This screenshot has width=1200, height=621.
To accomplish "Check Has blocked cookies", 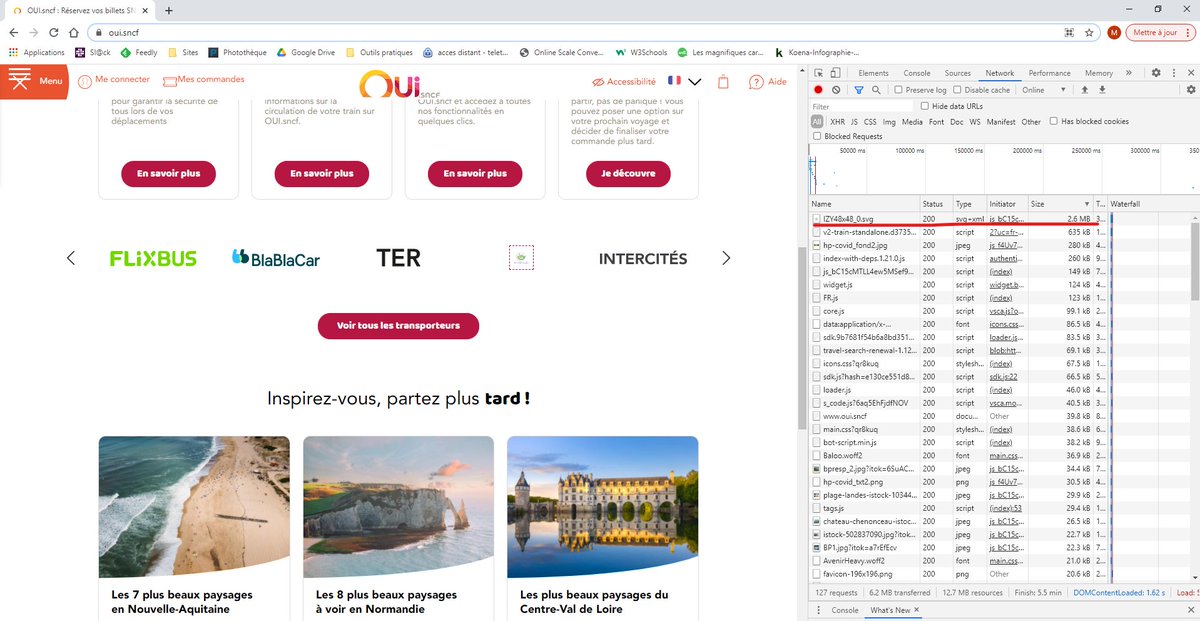I will pyautogui.click(x=1054, y=121).
